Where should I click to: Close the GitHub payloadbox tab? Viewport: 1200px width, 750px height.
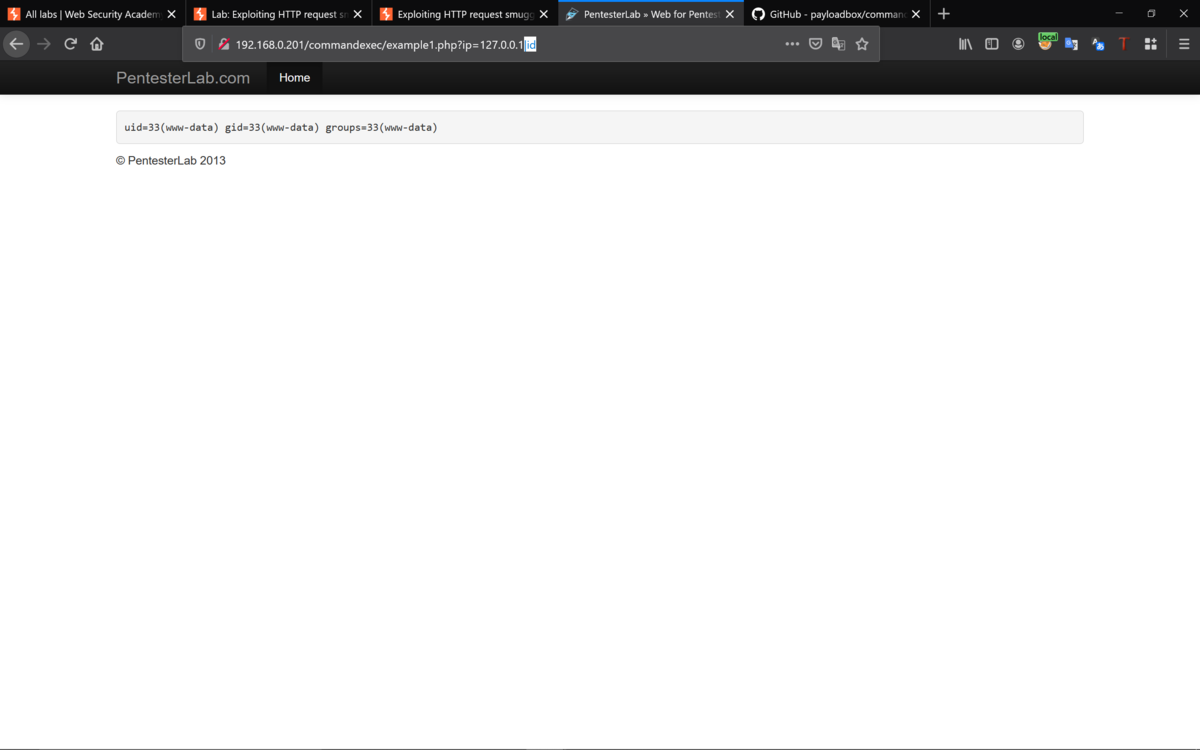pyautogui.click(x=915, y=14)
